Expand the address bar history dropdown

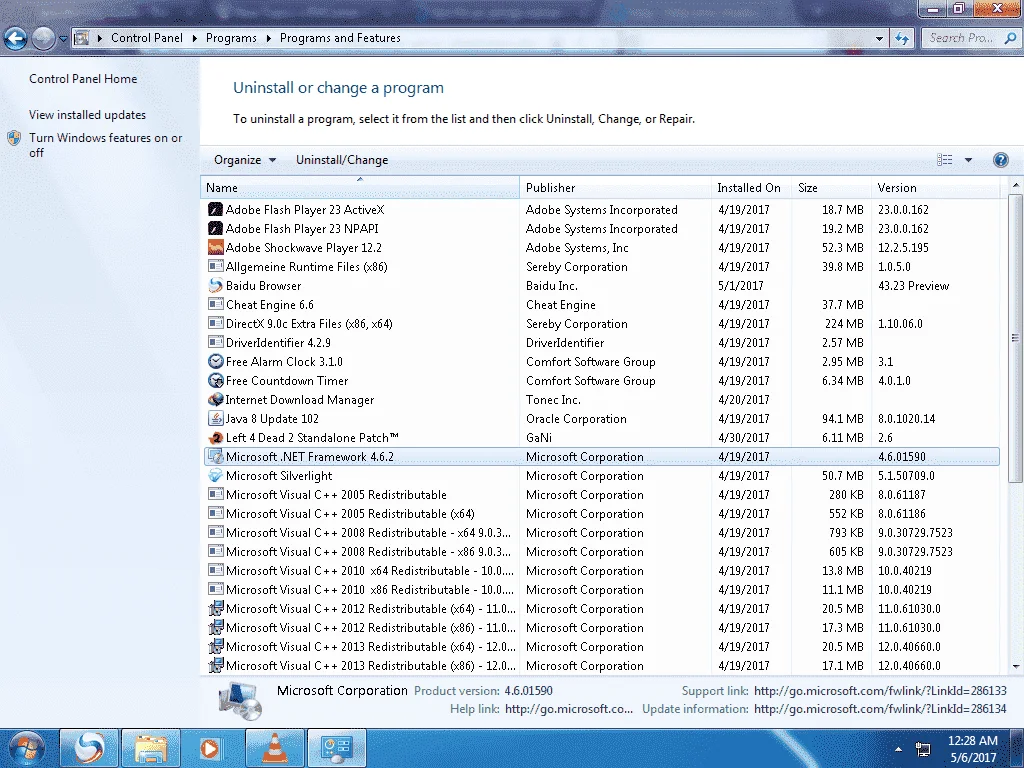point(879,39)
